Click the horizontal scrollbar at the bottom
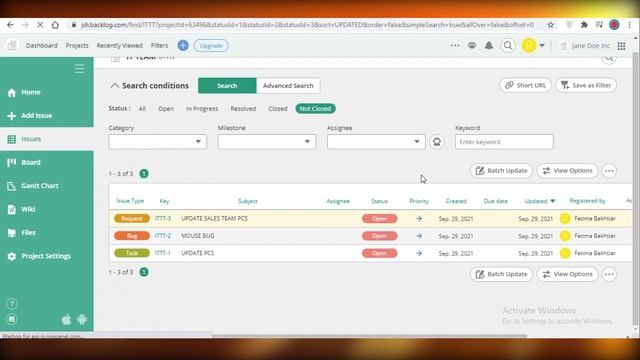 [369, 336]
